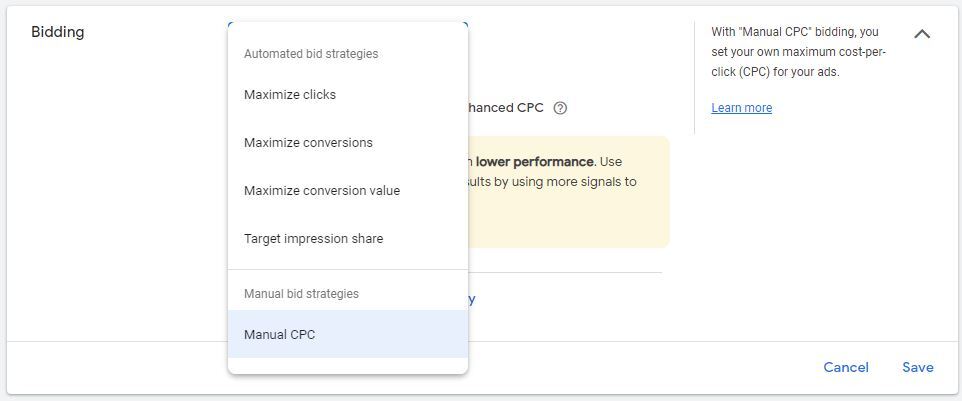Click the bold 'lower performance' text
The height and width of the screenshot is (401, 962).
click(x=534, y=161)
